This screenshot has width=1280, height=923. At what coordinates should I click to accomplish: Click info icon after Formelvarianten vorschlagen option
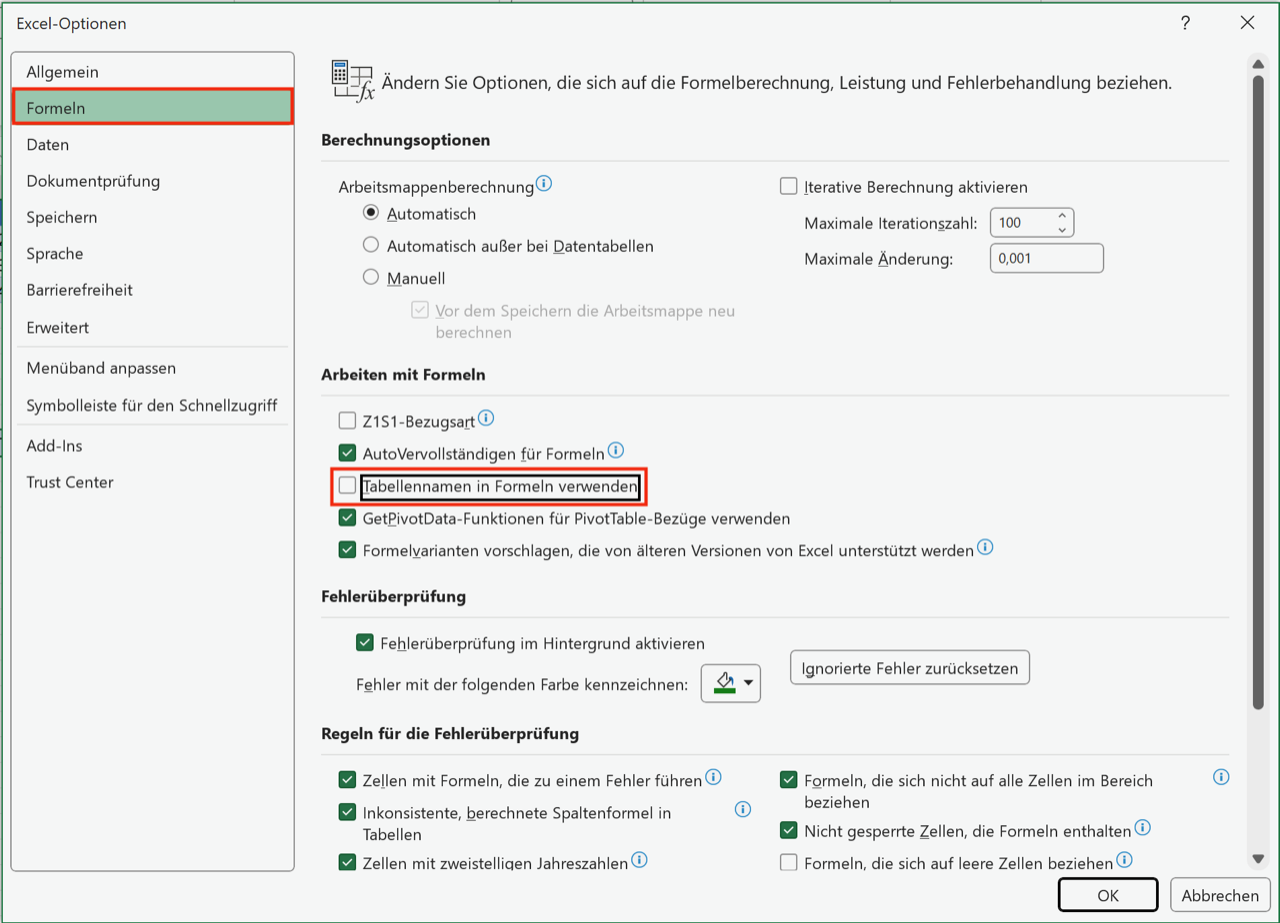(985, 547)
